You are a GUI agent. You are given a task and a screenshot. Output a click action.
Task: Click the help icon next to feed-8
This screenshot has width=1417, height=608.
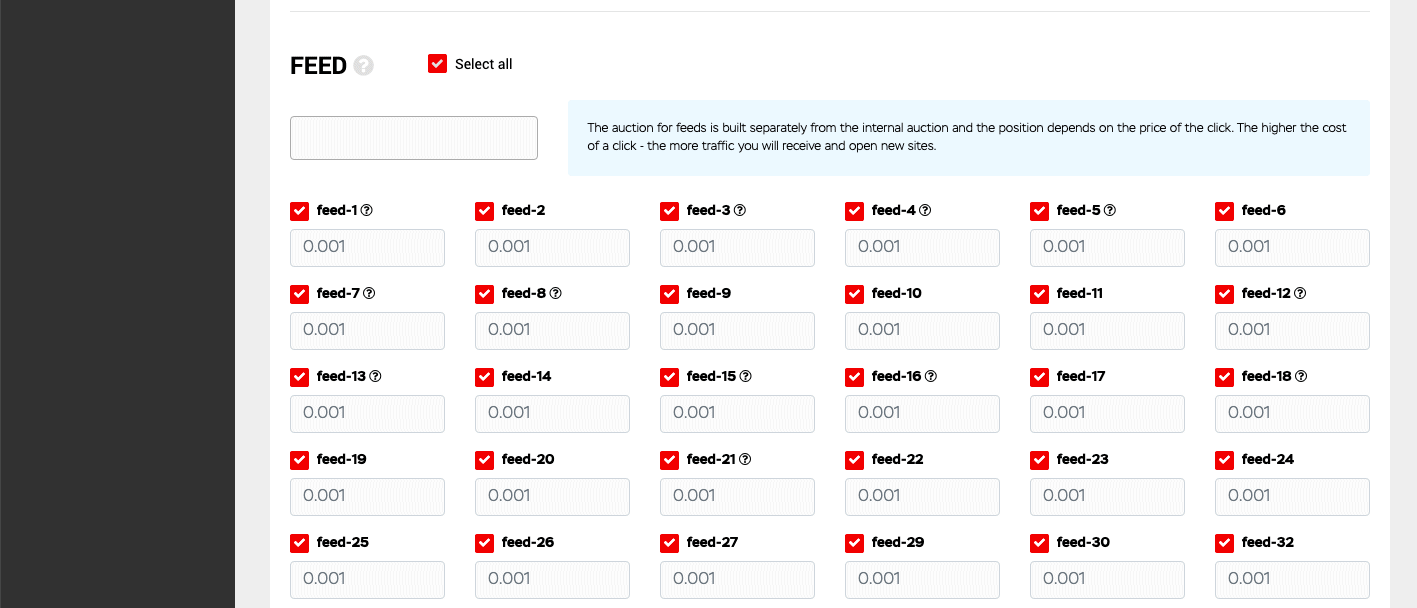556,294
